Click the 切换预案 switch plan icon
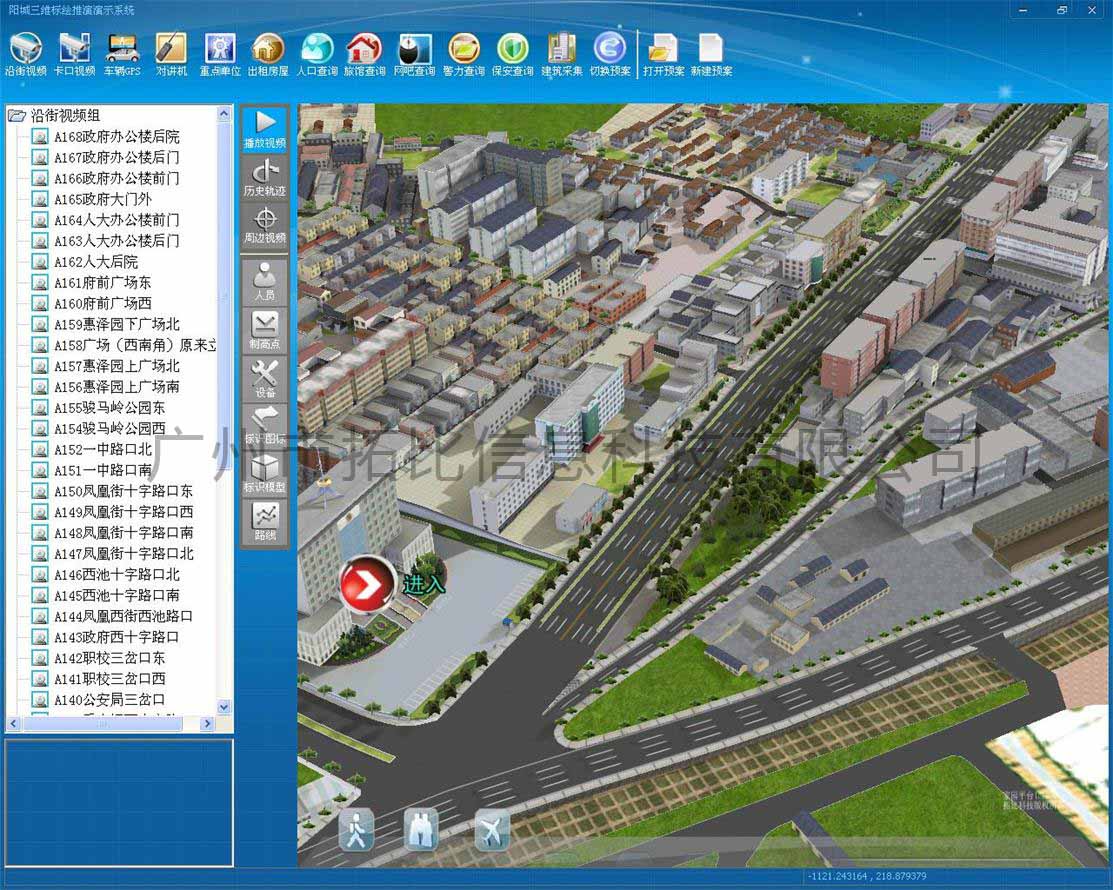The width and height of the screenshot is (1113, 890). 610,54
